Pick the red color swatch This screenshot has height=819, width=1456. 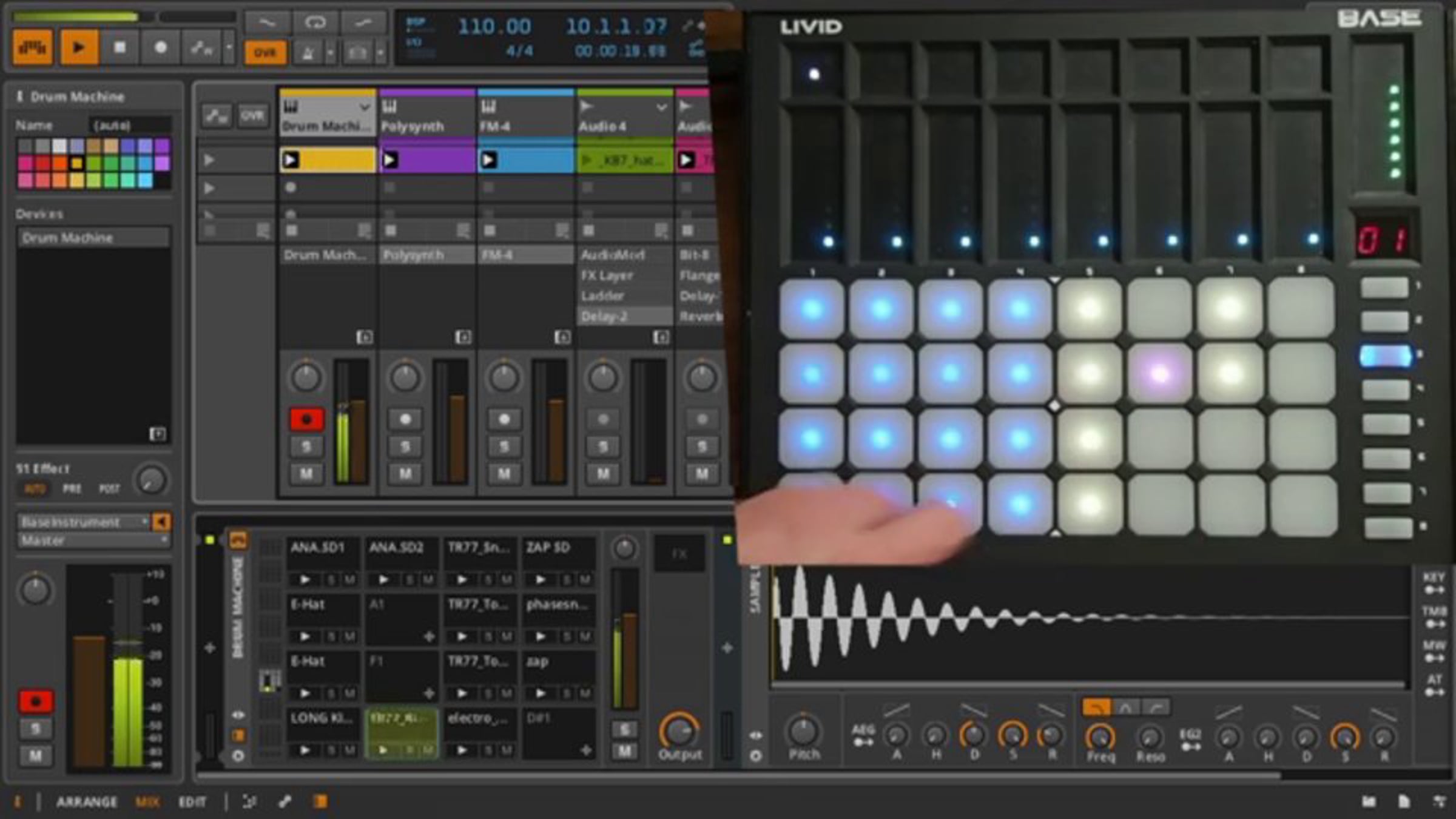pyautogui.click(x=42, y=163)
